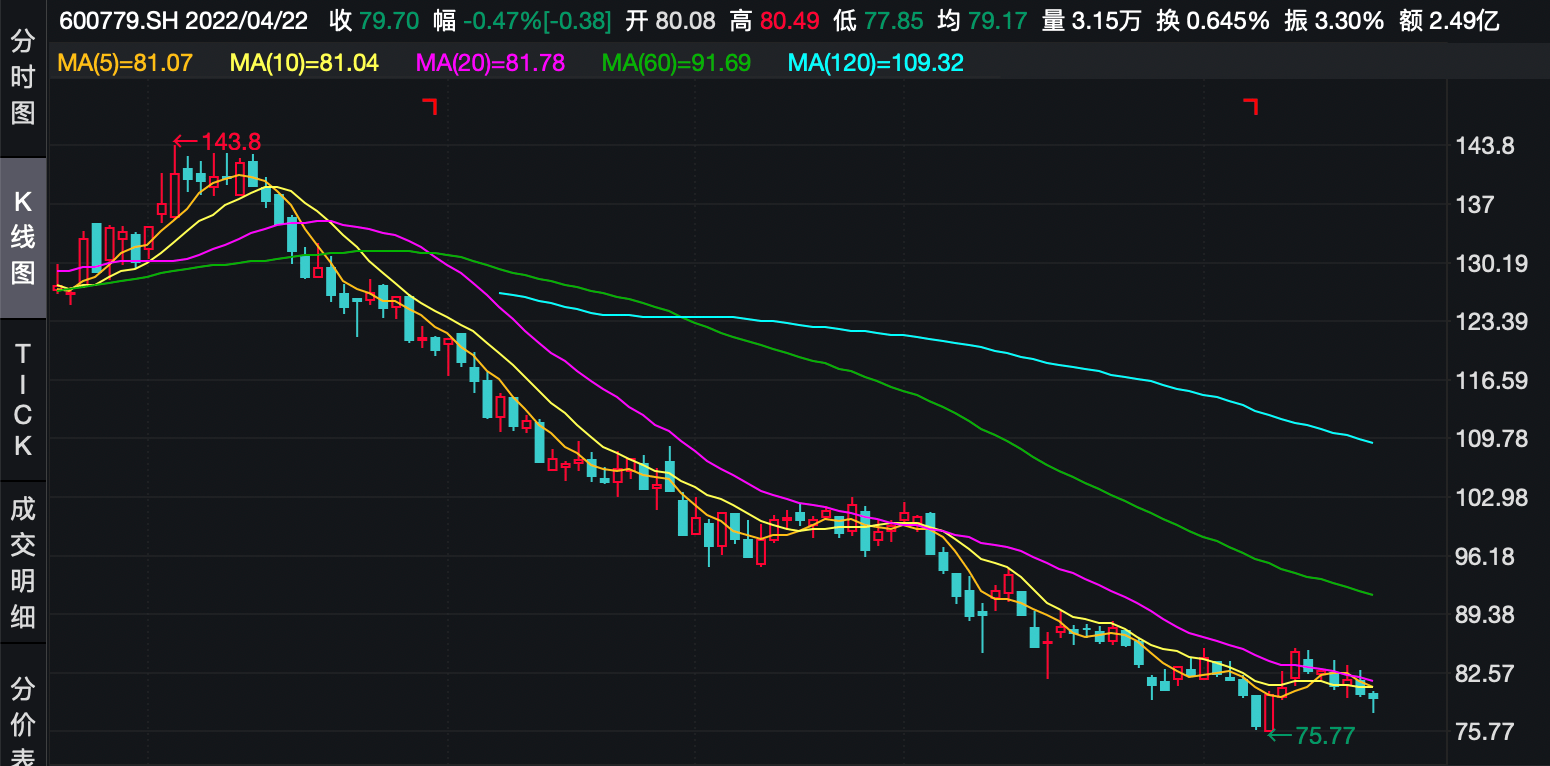Open the TICK tab

[23, 400]
